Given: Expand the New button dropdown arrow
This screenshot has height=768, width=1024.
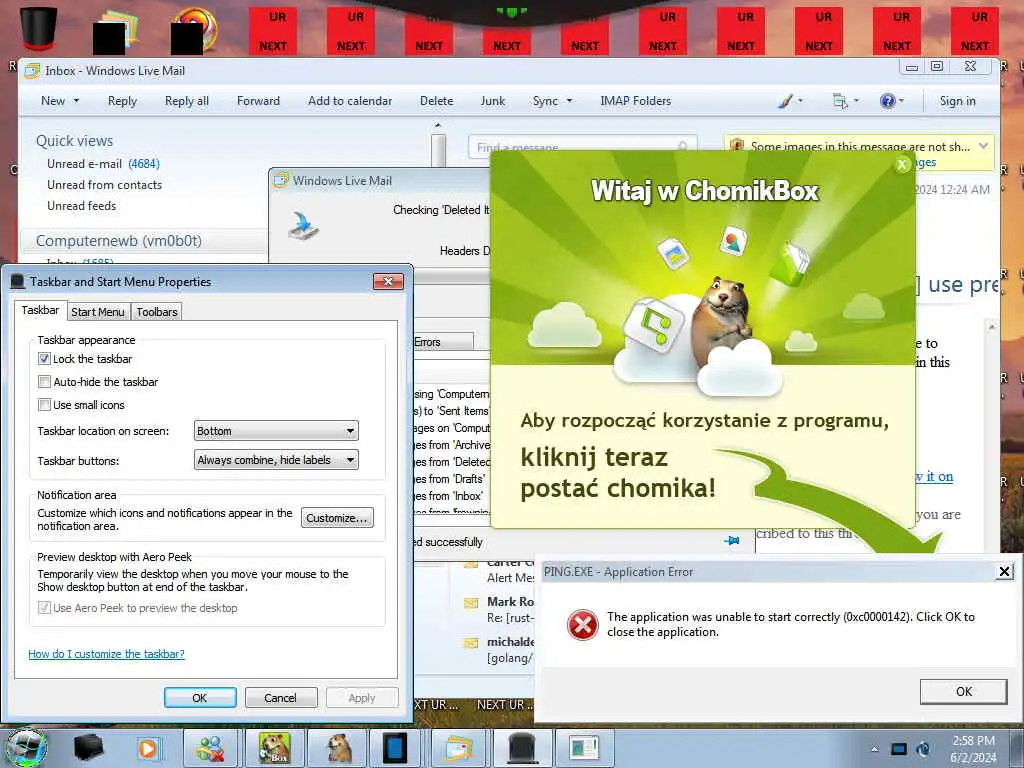Looking at the screenshot, I should [76, 101].
